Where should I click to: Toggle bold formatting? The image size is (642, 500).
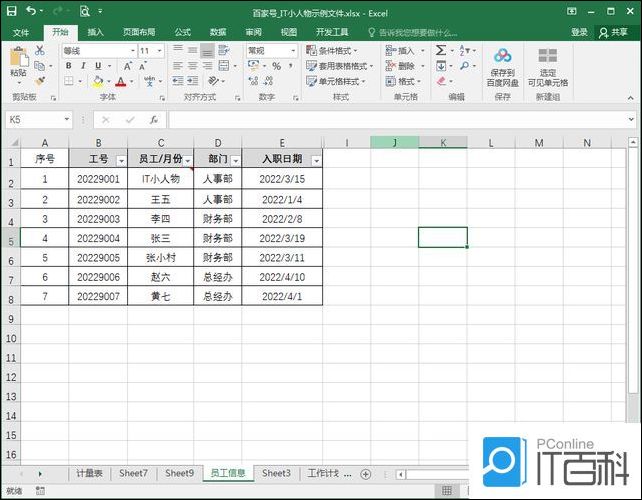click(x=68, y=66)
